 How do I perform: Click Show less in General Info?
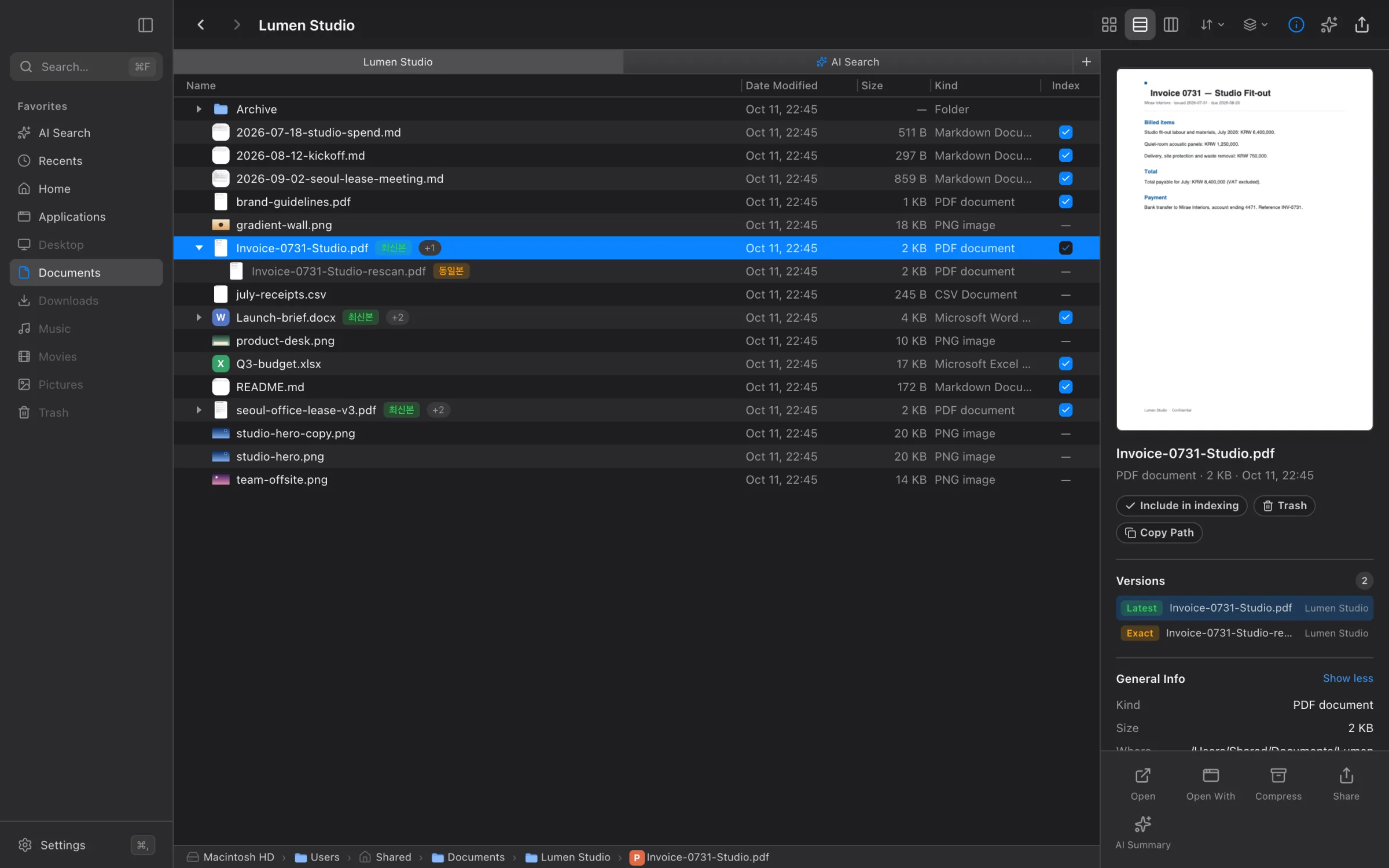tap(1347, 678)
